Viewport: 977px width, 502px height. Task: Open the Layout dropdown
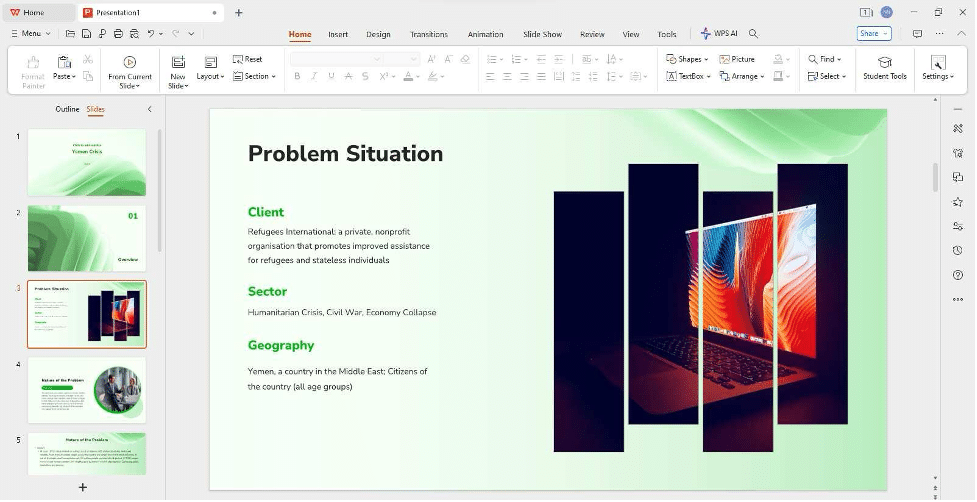click(211, 69)
